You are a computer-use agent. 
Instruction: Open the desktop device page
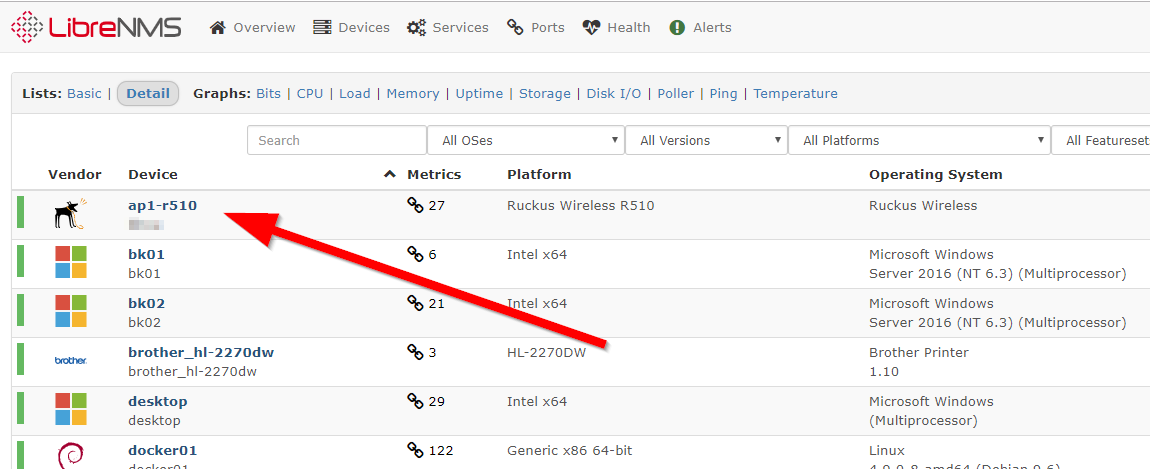[158, 401]
